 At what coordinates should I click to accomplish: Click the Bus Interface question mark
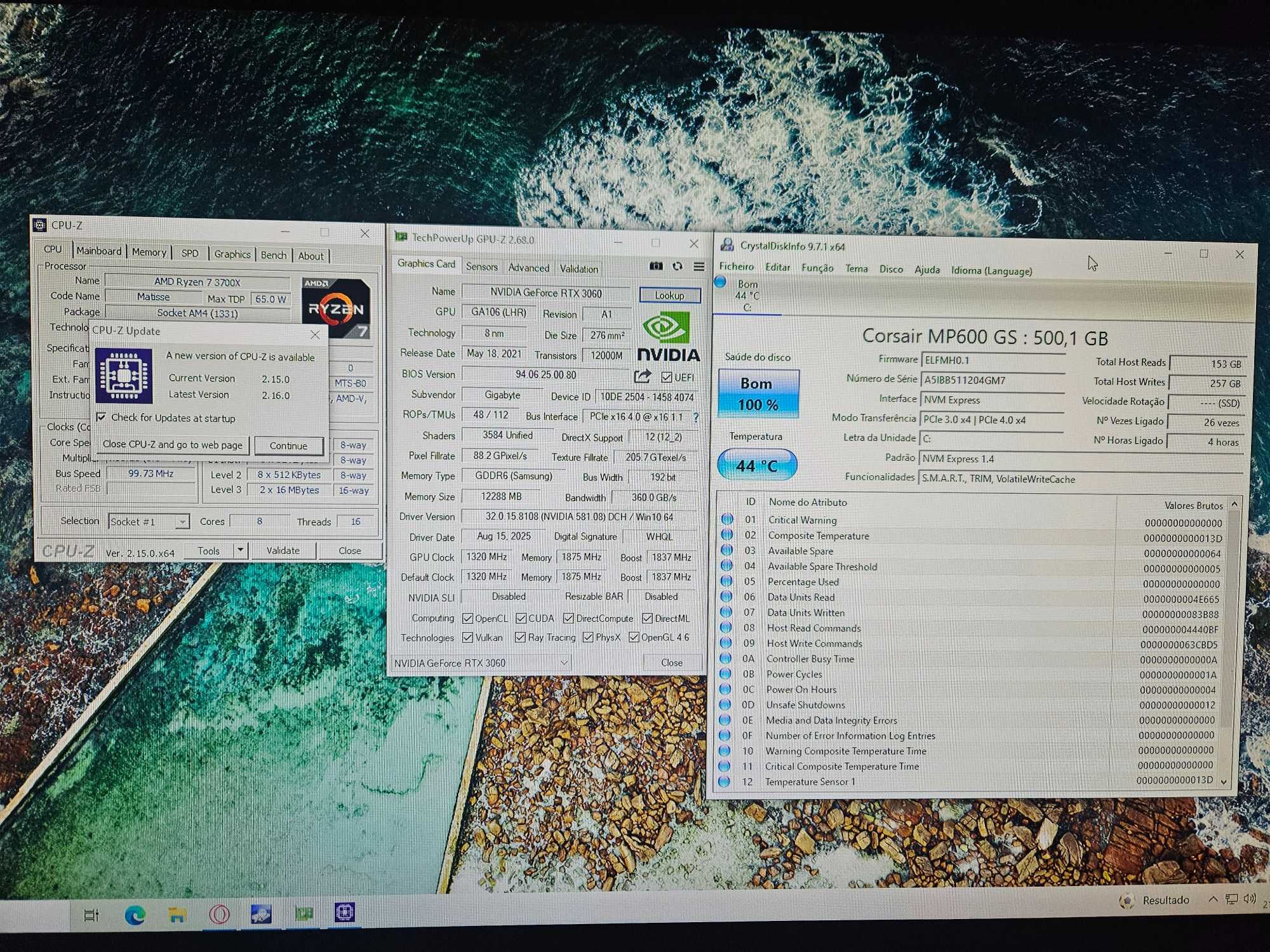pyautogui.click(x=696, y=418)
